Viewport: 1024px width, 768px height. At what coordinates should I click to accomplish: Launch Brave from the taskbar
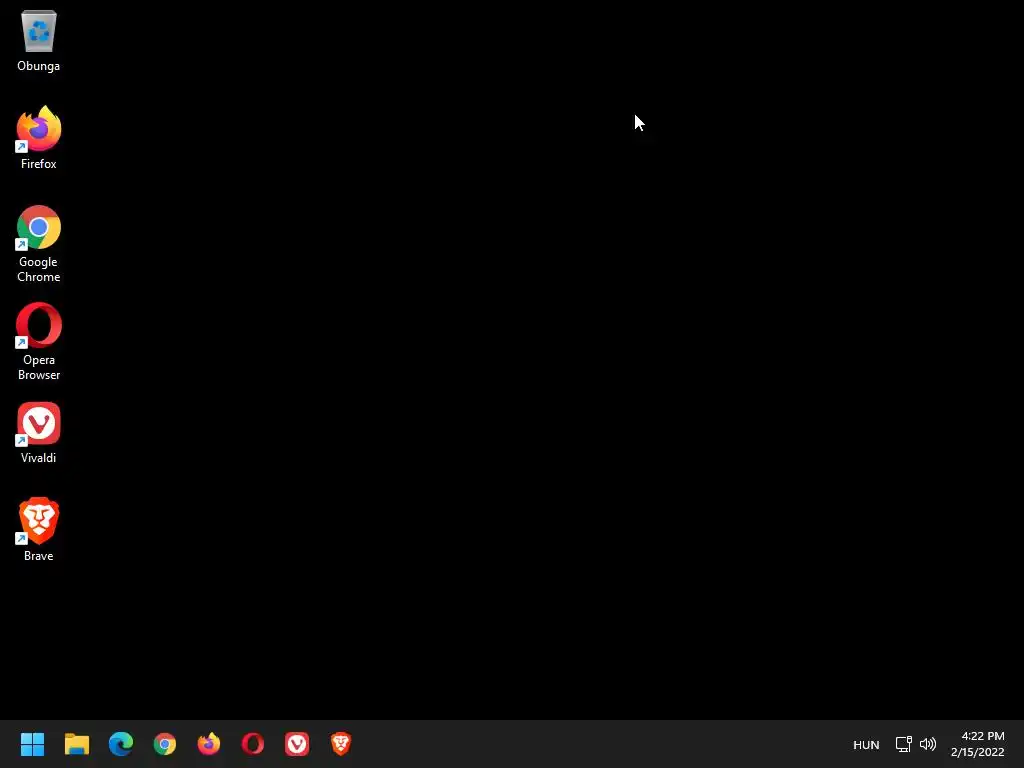click(x=341, y=744)
